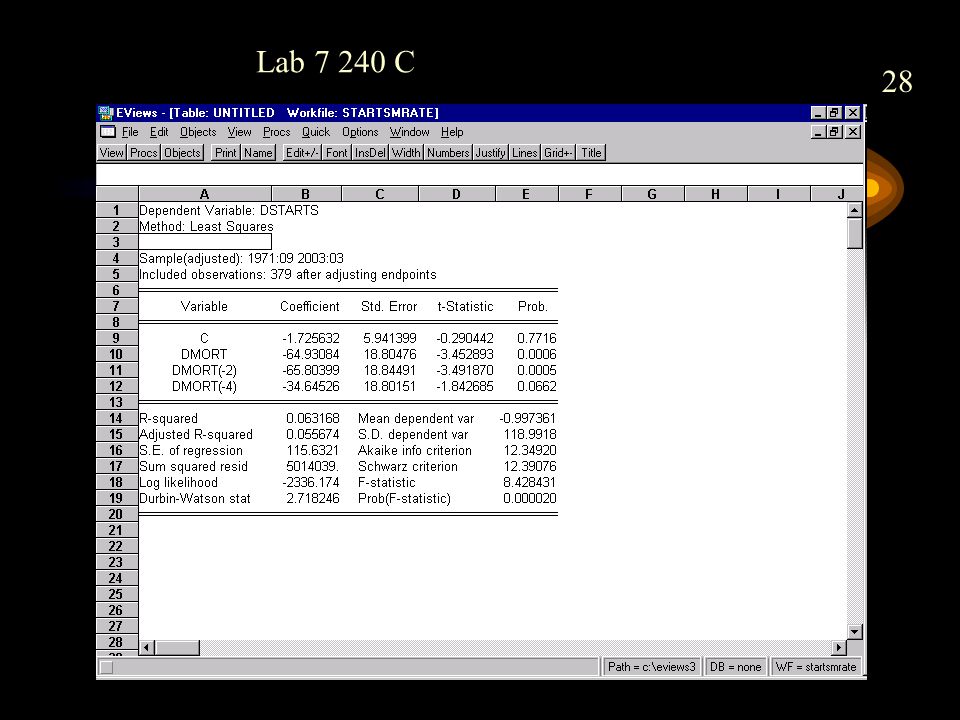
Task: Select column B header
Action: (x=306, y=194)
